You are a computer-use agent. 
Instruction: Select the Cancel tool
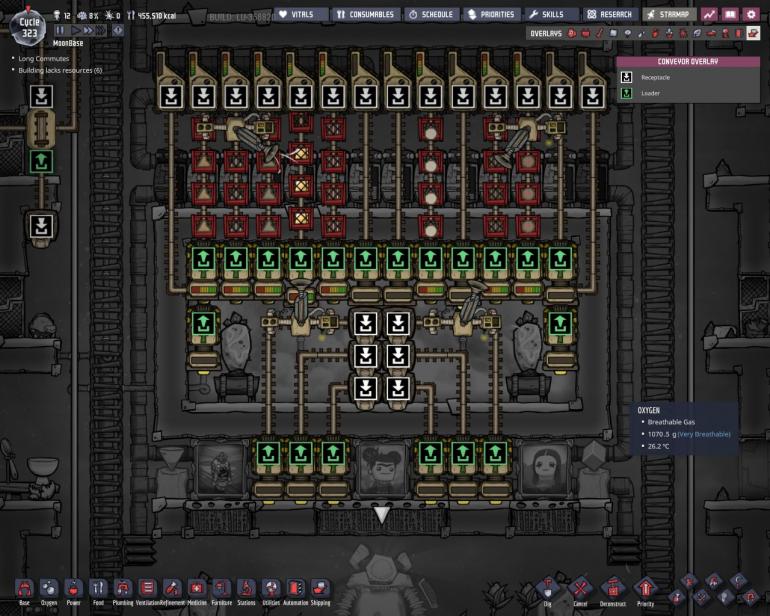click(x=580, y=590)
